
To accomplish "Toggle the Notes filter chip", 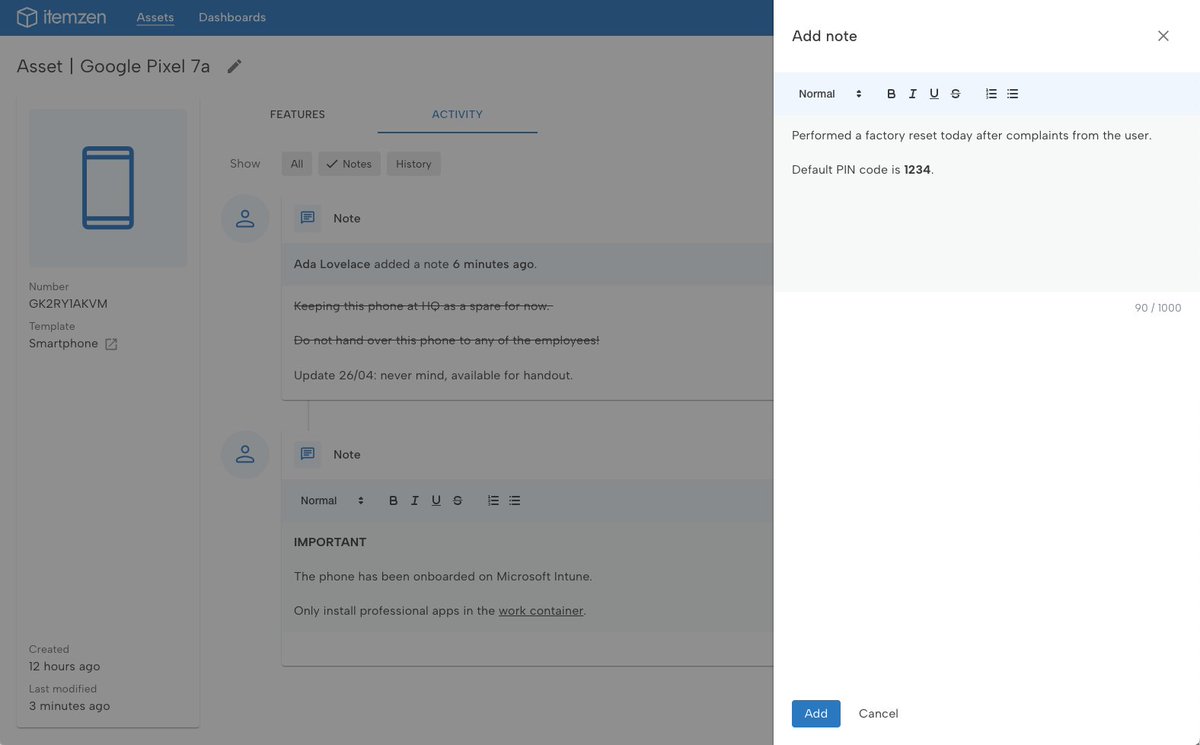I will point(349,164).
